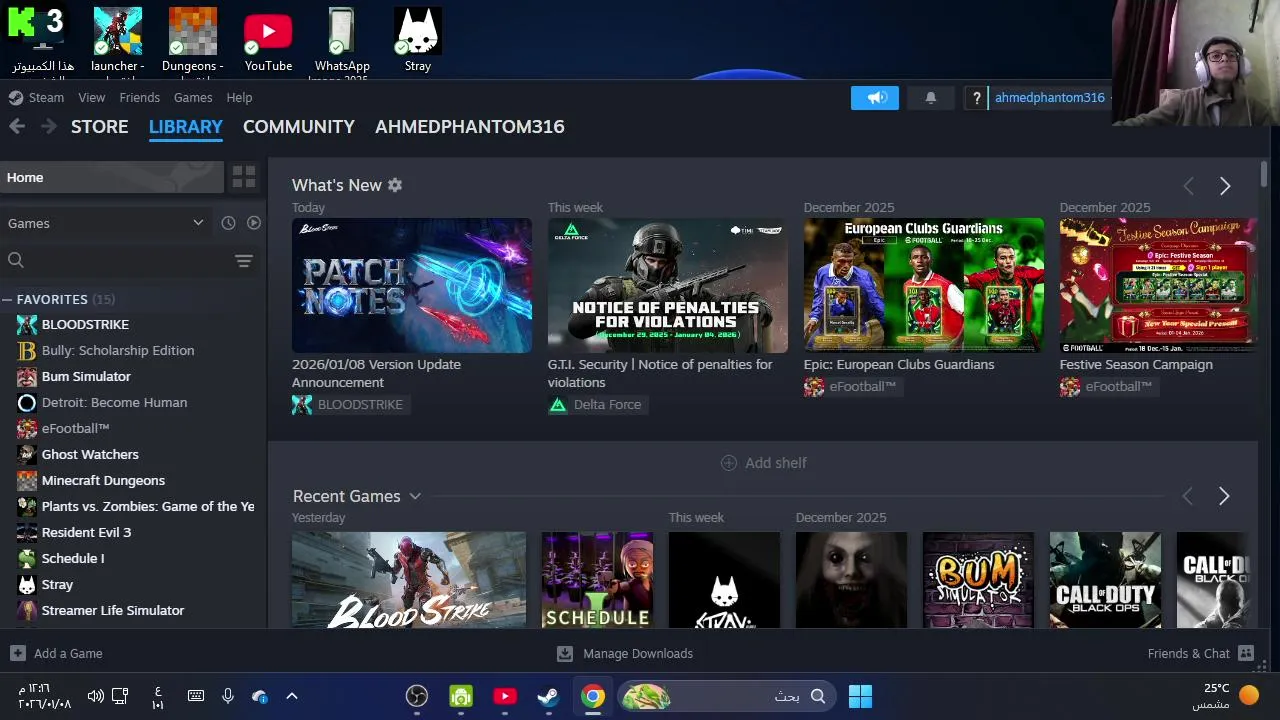Click YouTube taskbar icon
This screenshot has height=720, width=1280.
505,696
